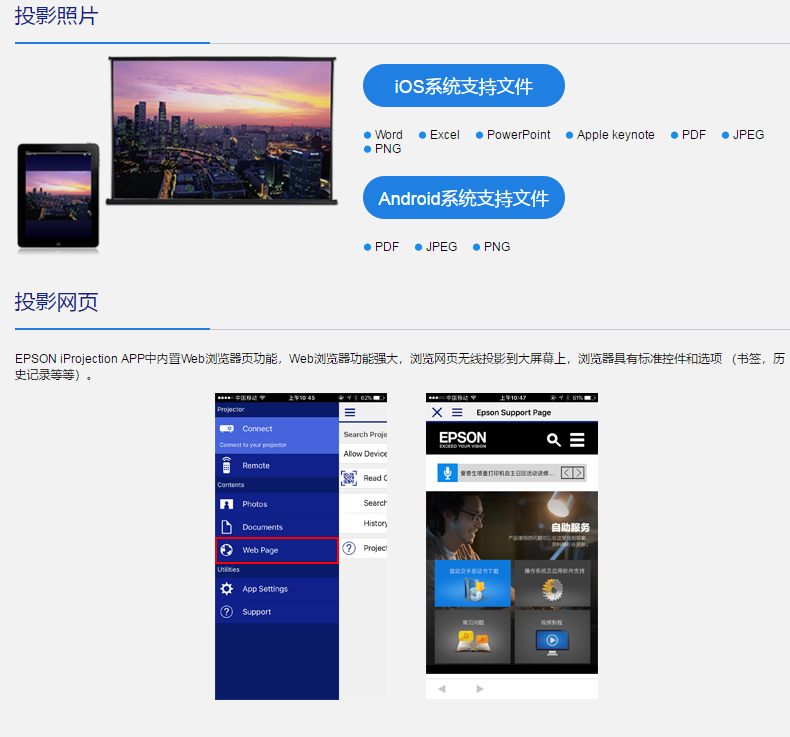790x737 pixels.
Task: Go to the next announcement arrow
Action: 578,473
